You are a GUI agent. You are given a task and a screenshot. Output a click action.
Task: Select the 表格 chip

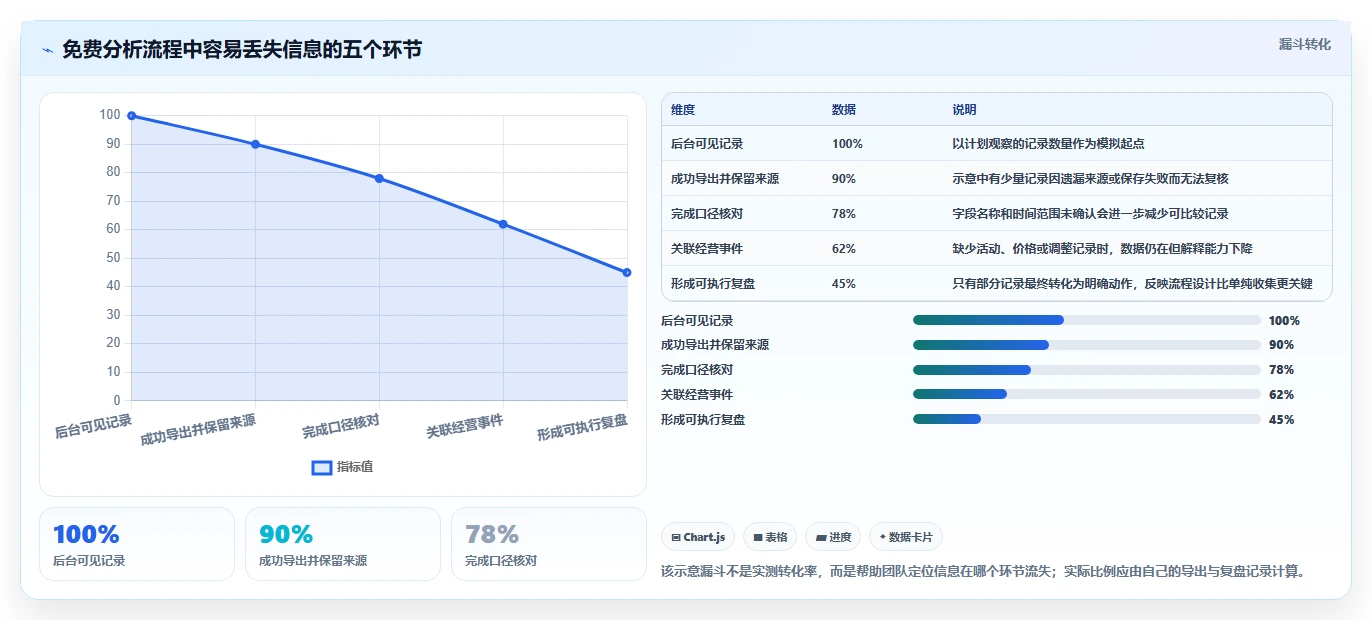770,537
